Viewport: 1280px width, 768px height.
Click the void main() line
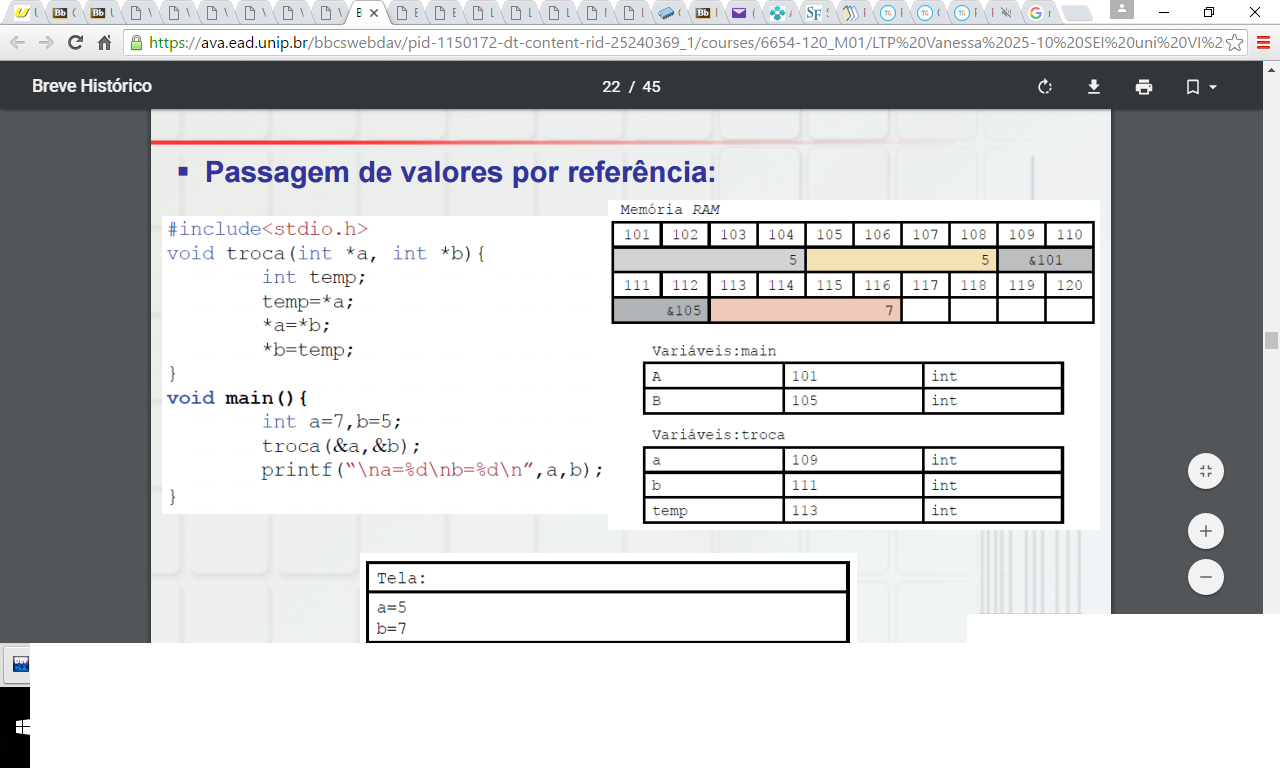pos(237,398)
